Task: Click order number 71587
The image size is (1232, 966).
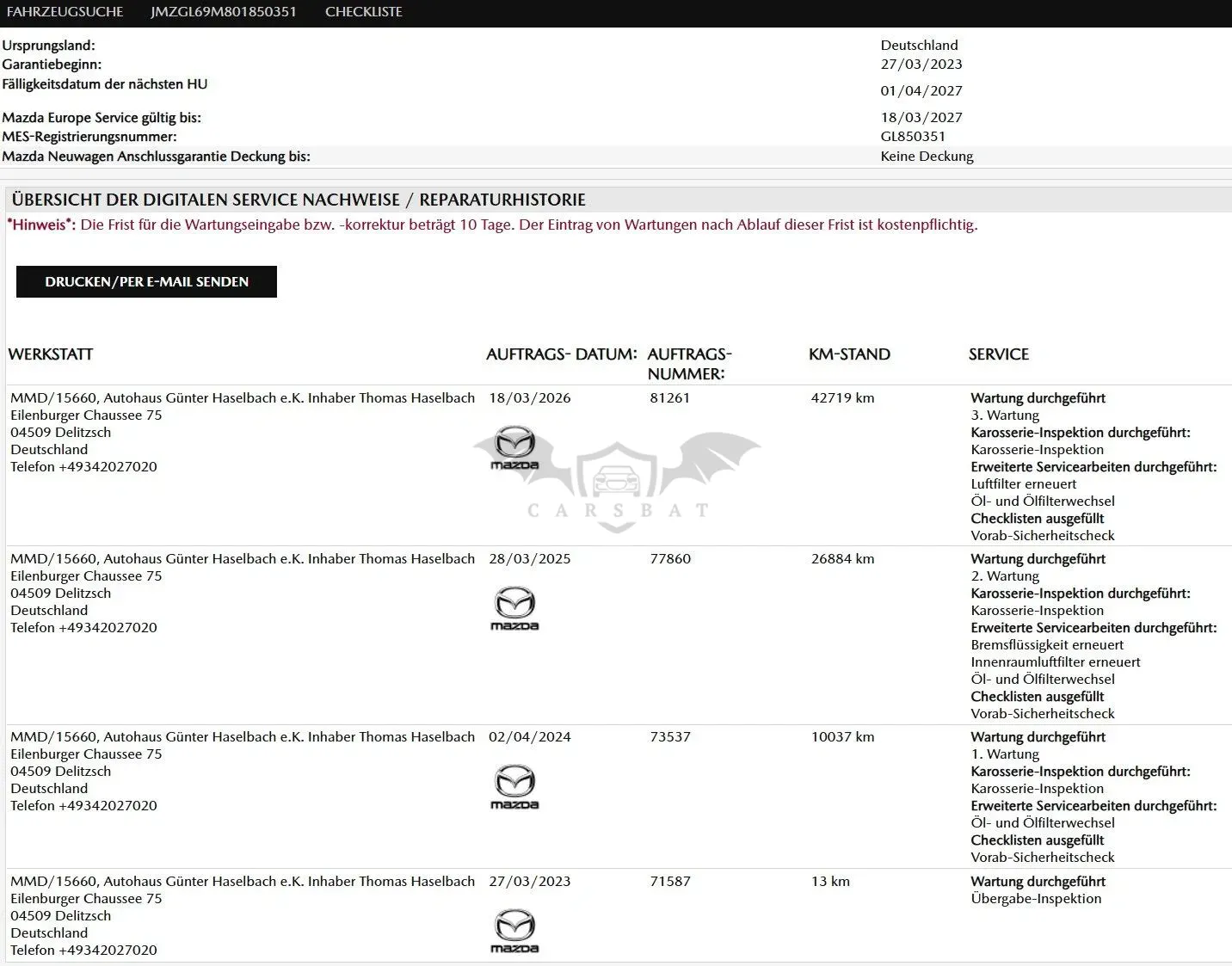Action: click(670, 881)
